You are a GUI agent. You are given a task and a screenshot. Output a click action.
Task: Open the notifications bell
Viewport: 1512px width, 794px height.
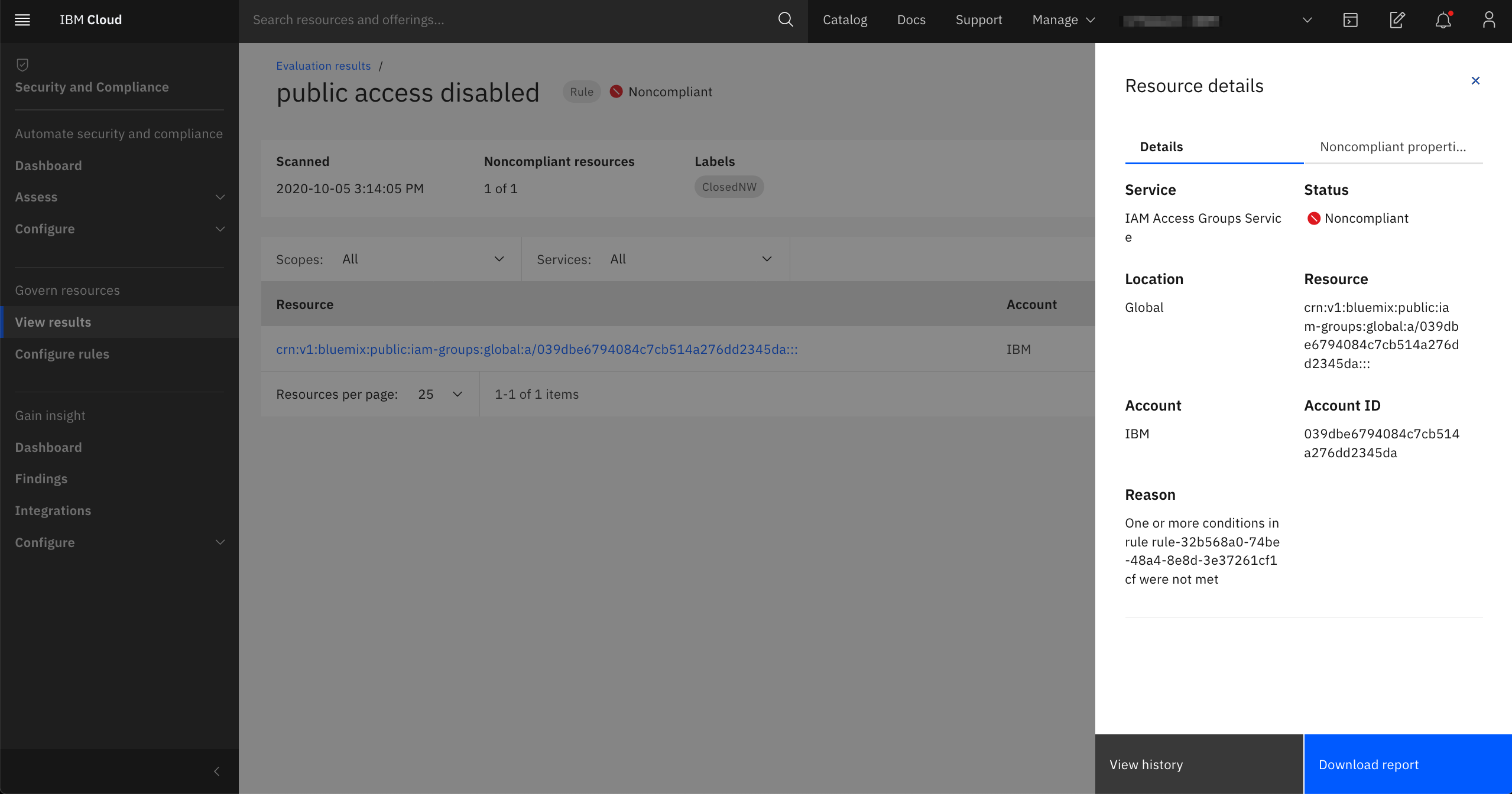[1443, 20]
